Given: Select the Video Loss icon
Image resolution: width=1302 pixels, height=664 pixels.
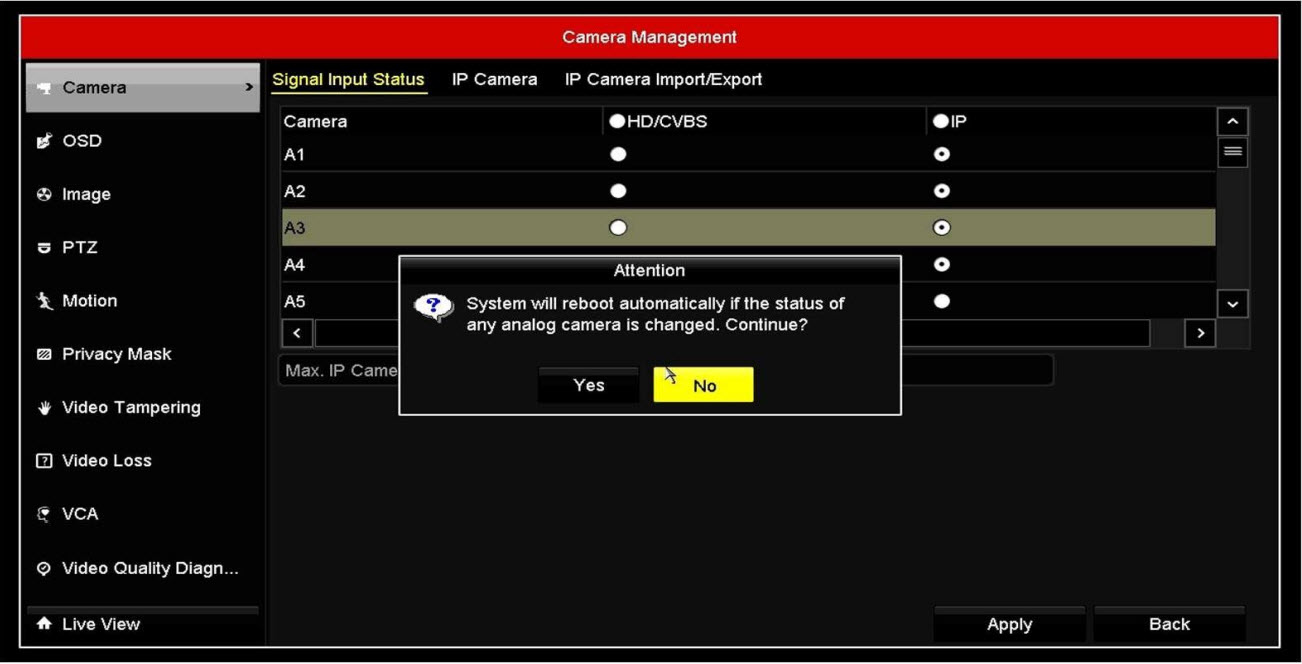Looking at the screenshot, I should click(43, 461).
